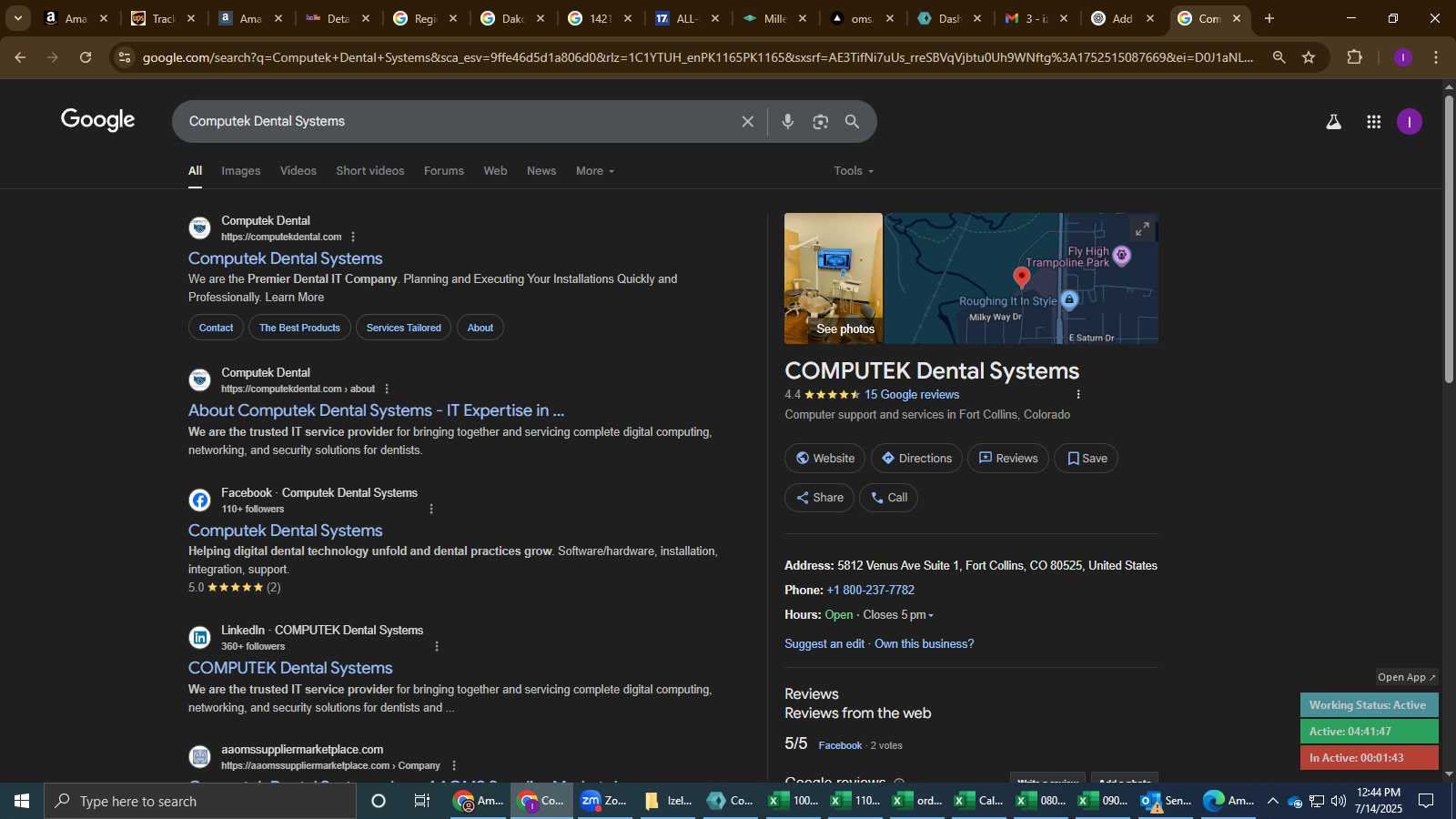1456x819 pixels.
Task: Go back to the previous page
Action: point(20,57)
